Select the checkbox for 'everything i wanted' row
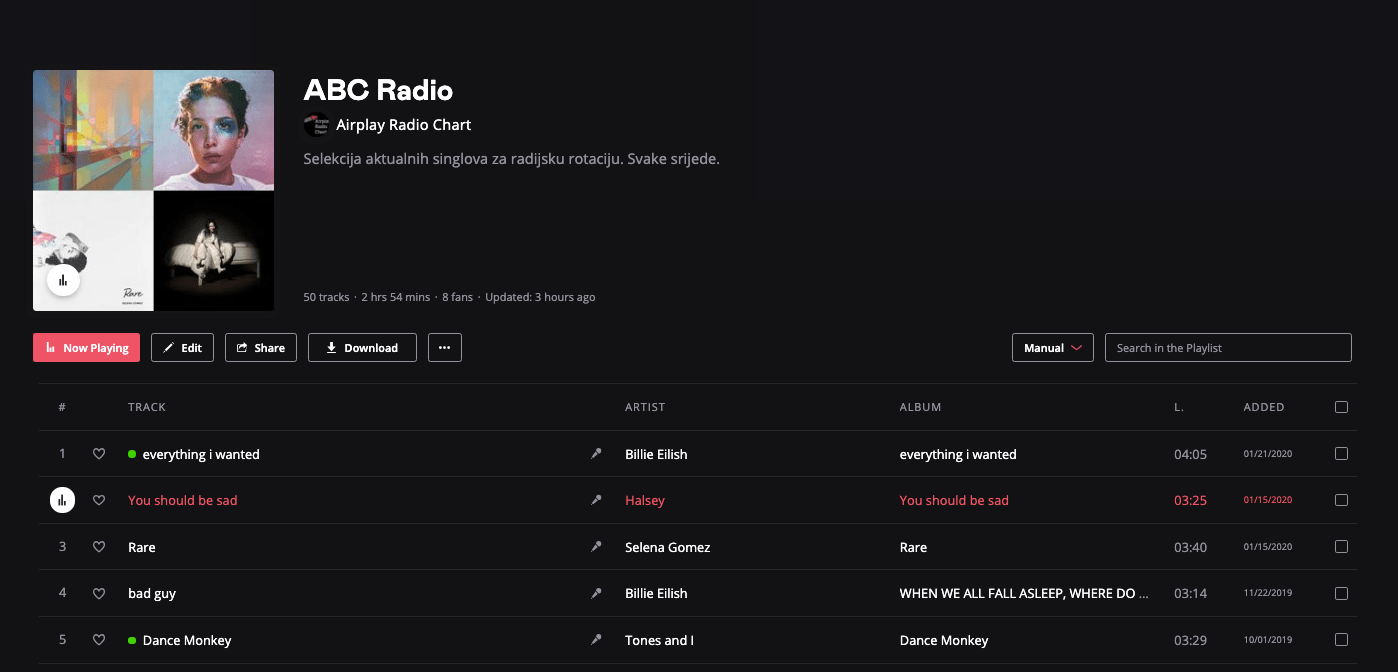Image resolution: width=1398 pixels, height=672 pixels. (x=1341, y=454)
